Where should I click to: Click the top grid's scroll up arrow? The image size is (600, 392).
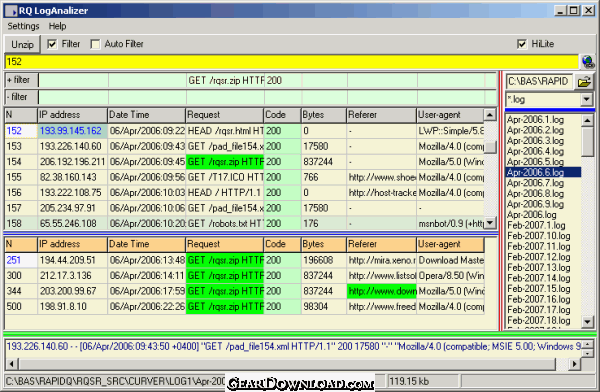tap(490, 114)
